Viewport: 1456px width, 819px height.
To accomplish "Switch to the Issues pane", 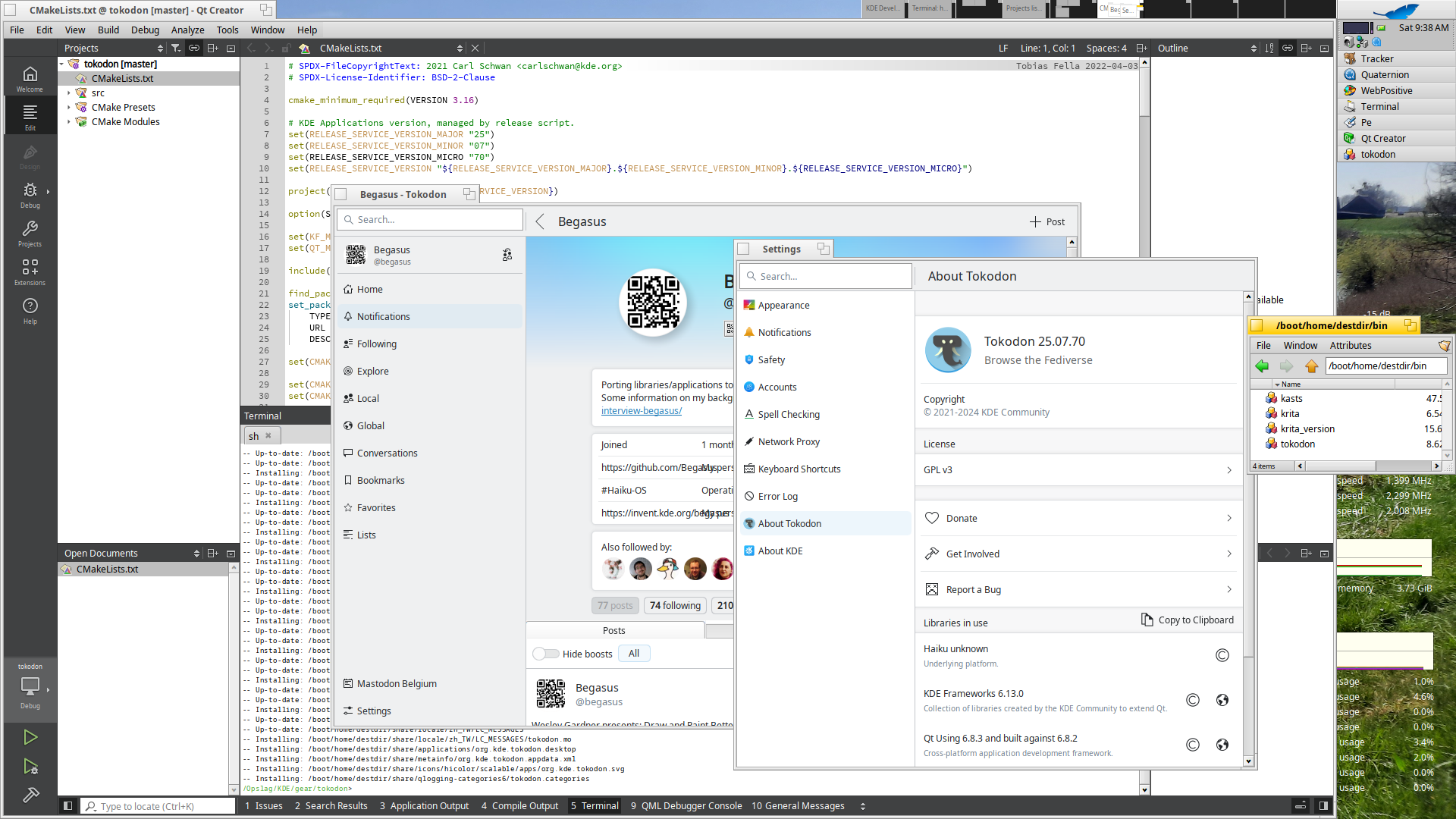I will click(x=263, y=805).
